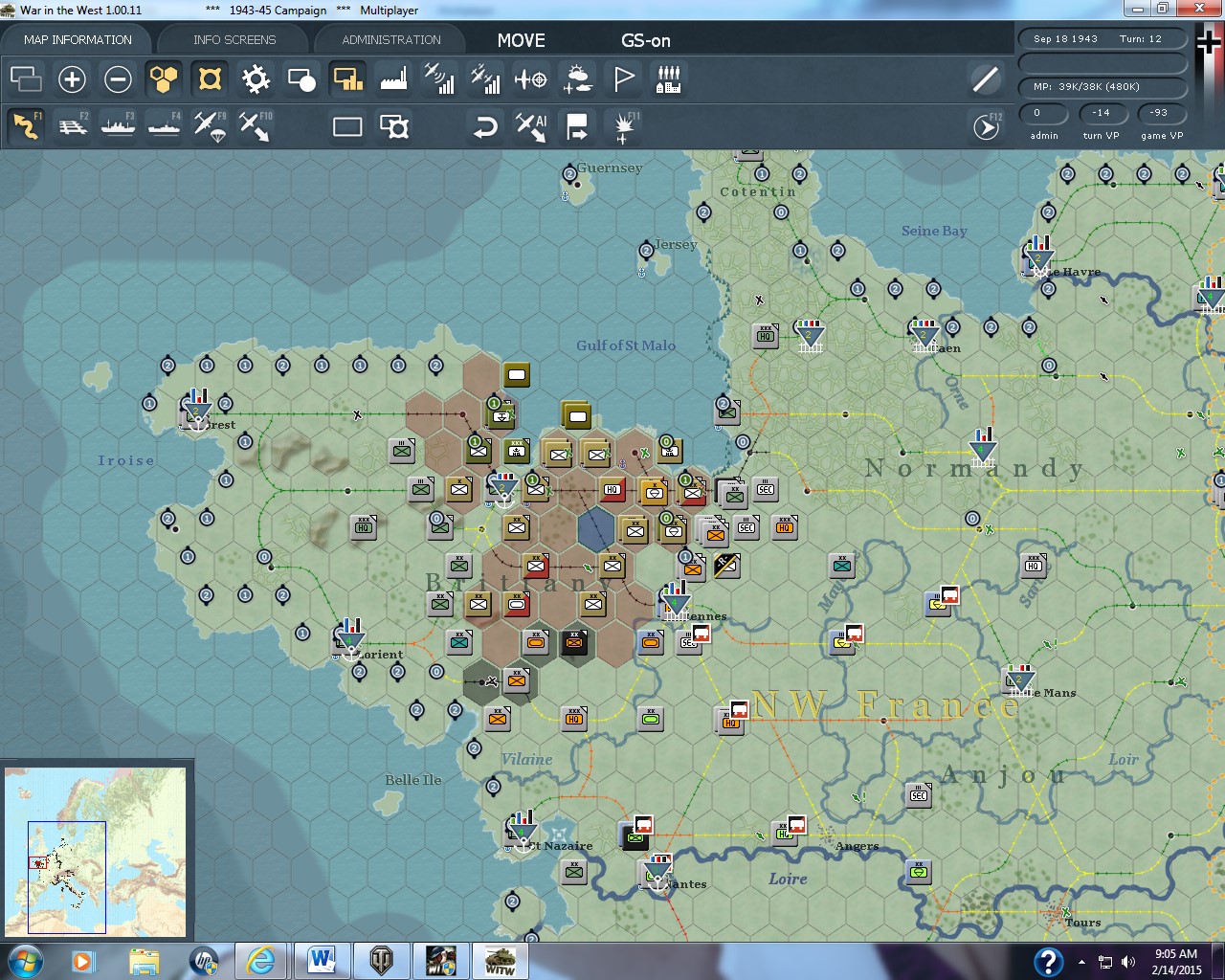Screen dimensions: 1225x980
Task: Open the INFO SCREENS tab
Action: coord(234,39)
